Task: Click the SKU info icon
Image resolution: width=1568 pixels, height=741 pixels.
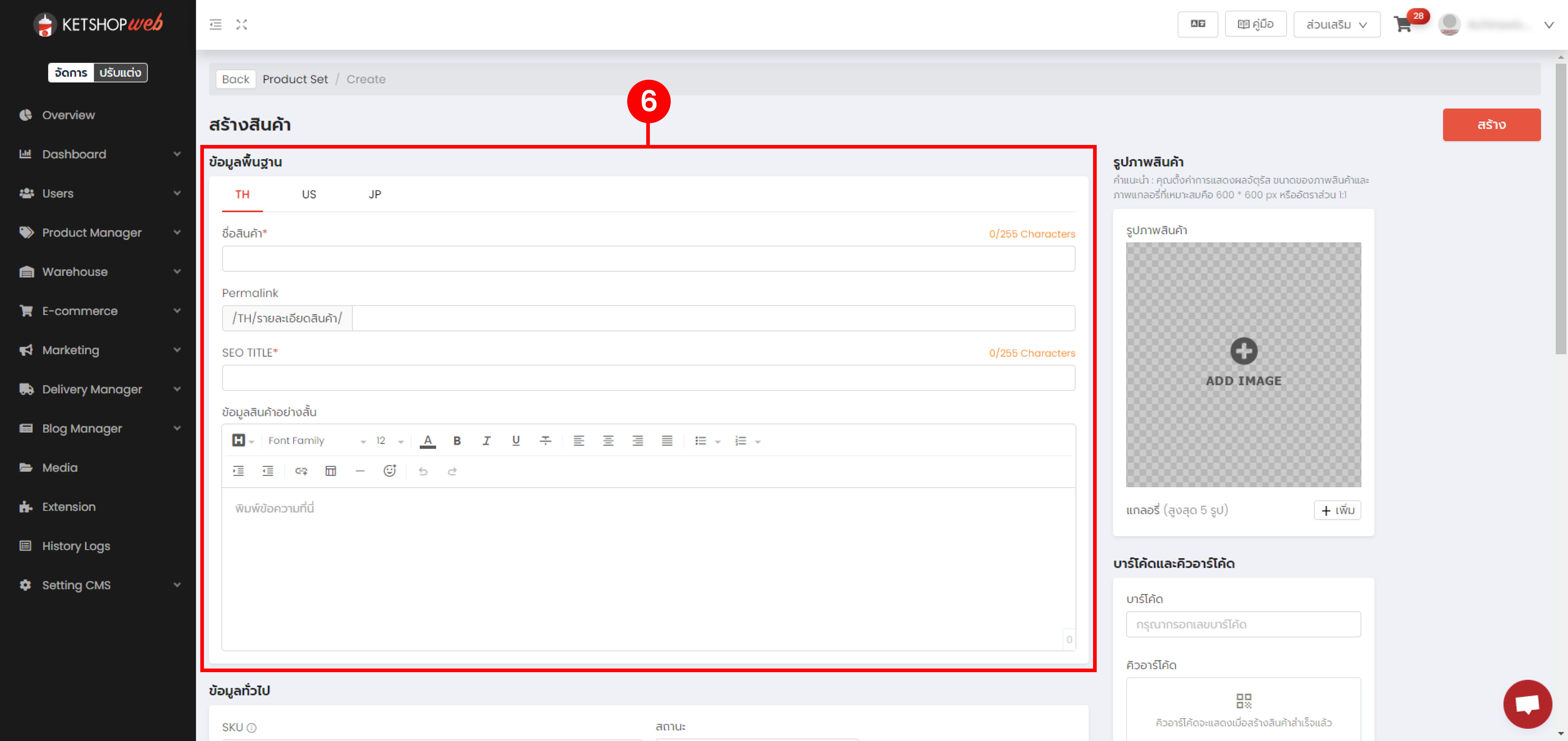Action: [x=251, y=728]
